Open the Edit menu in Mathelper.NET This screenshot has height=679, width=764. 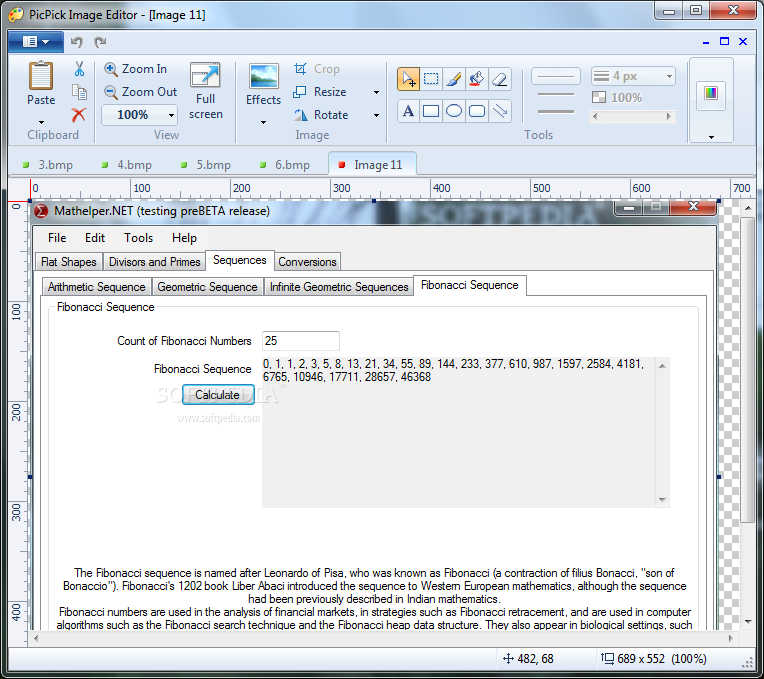(x=95, y=238)
